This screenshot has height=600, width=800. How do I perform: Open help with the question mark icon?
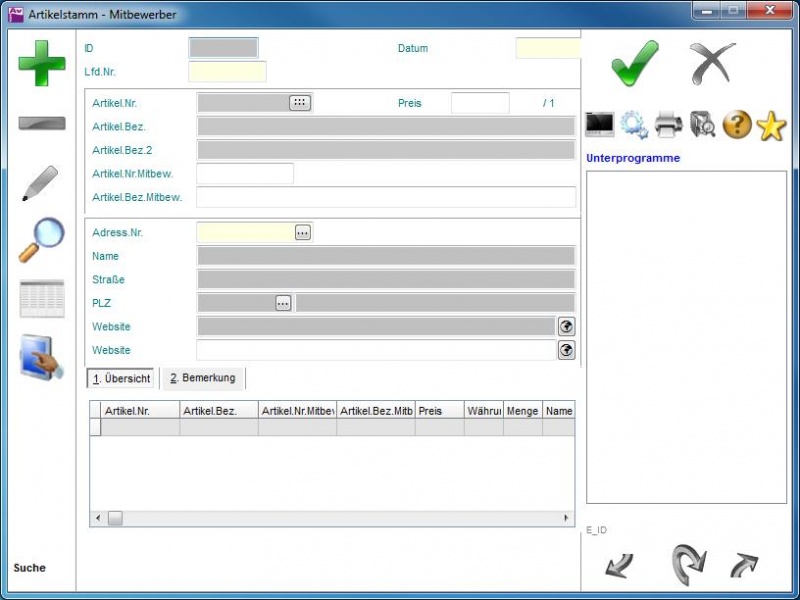737,124
